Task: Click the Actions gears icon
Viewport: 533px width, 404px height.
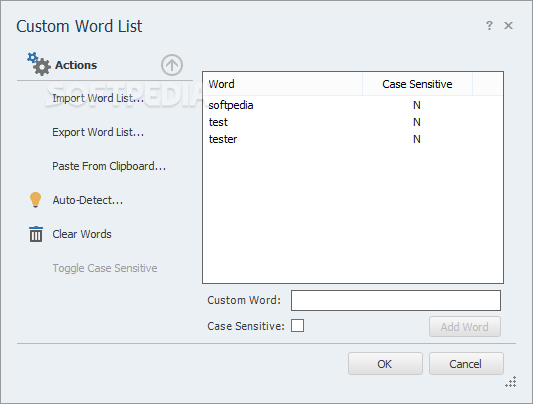Action: pyautogui.click(x=39, y=64)
